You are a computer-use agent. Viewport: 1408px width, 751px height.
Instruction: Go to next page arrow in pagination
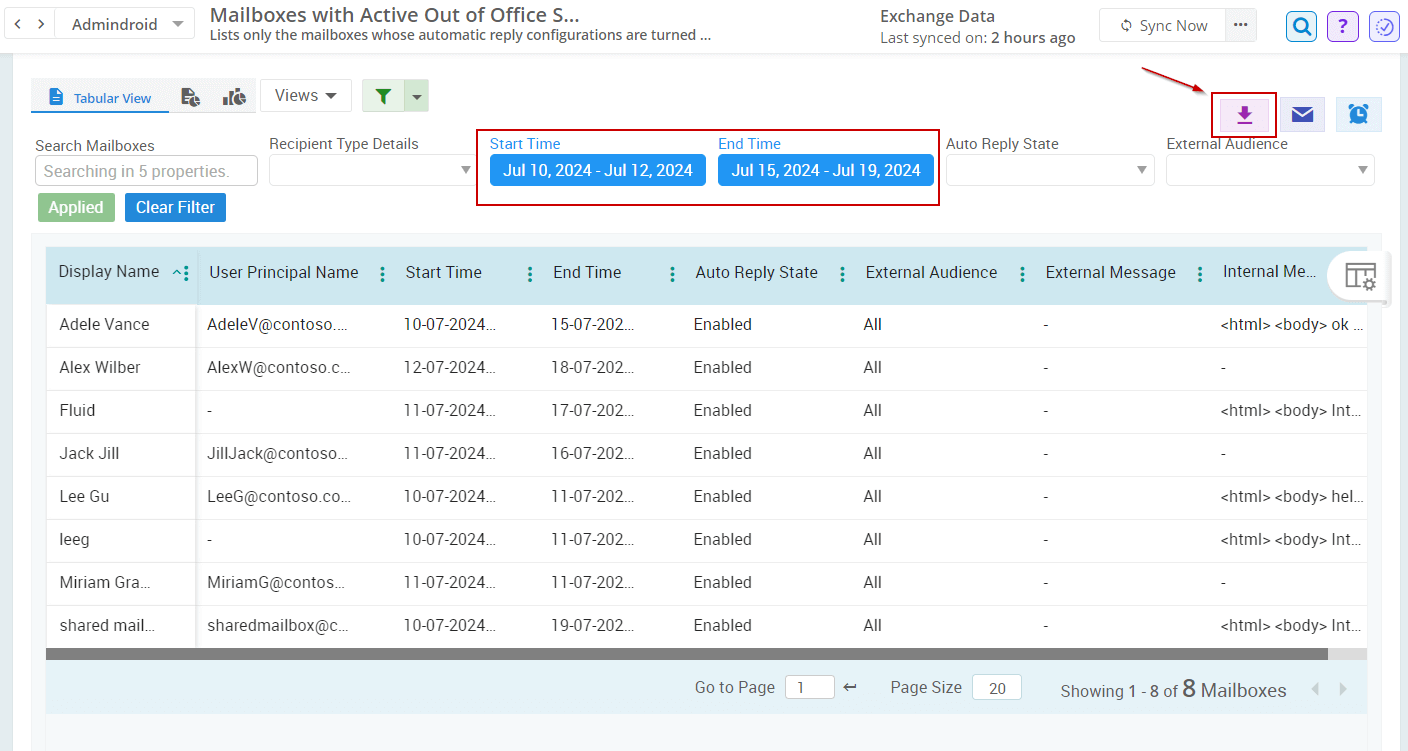point(1343,689)
